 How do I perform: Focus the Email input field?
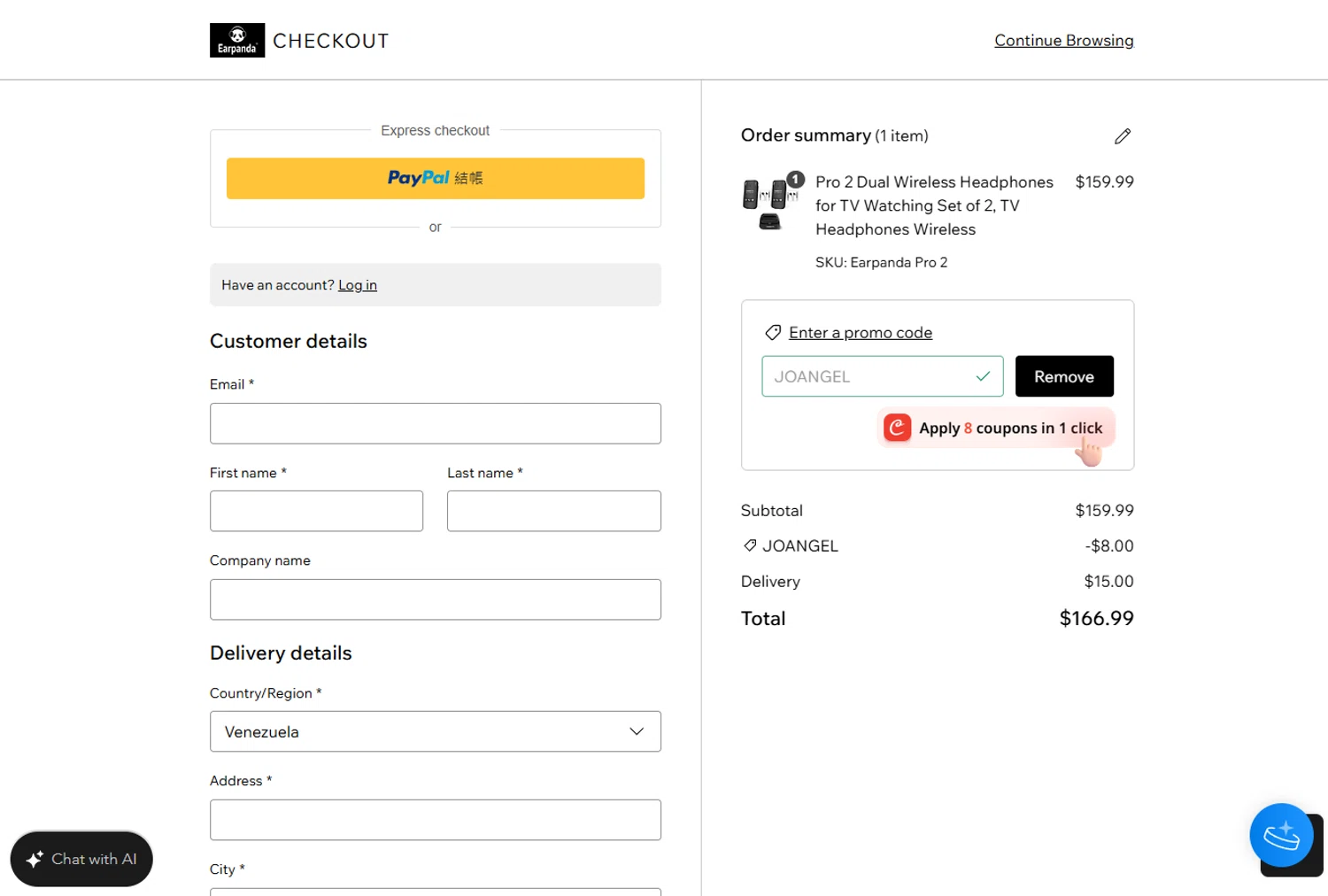coord(436,423)
